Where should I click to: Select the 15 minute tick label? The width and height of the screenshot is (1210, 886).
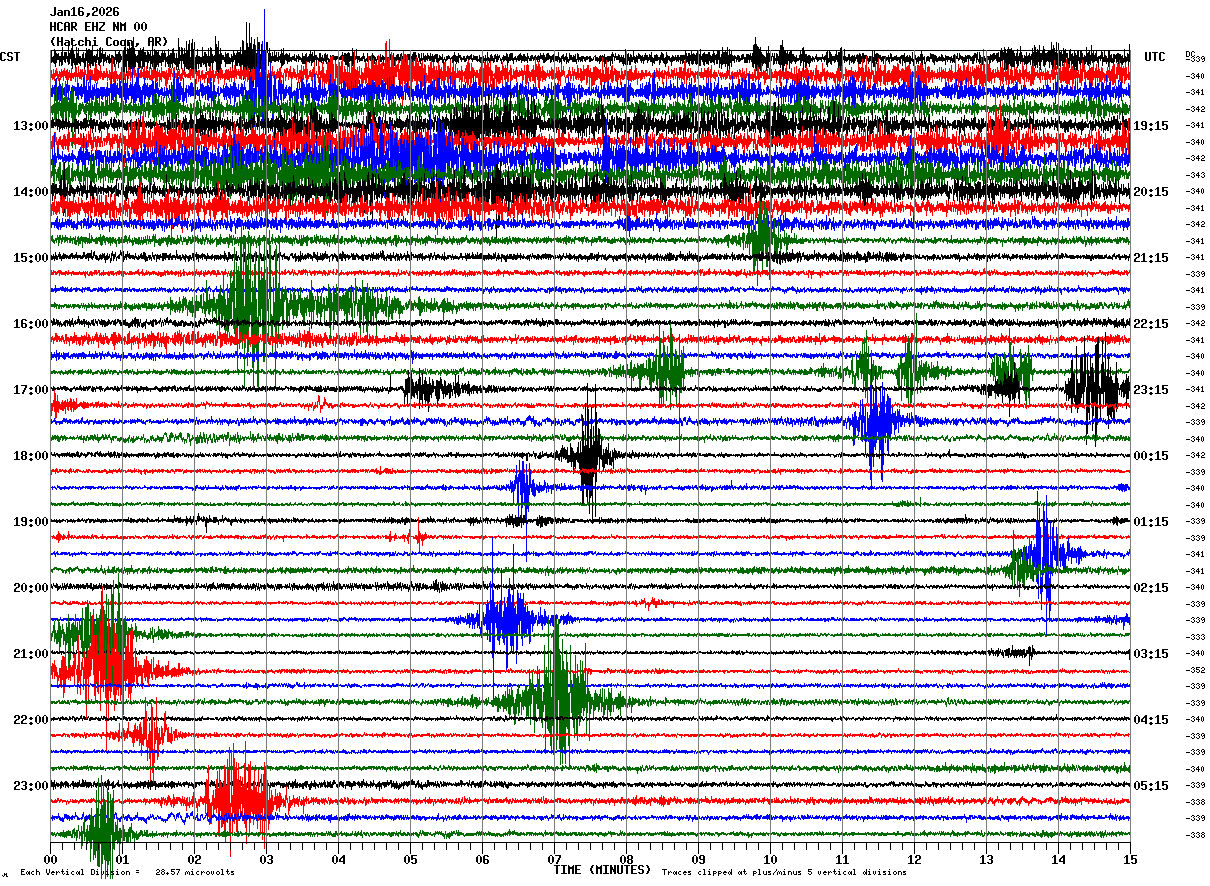(x=1129, y=860)
